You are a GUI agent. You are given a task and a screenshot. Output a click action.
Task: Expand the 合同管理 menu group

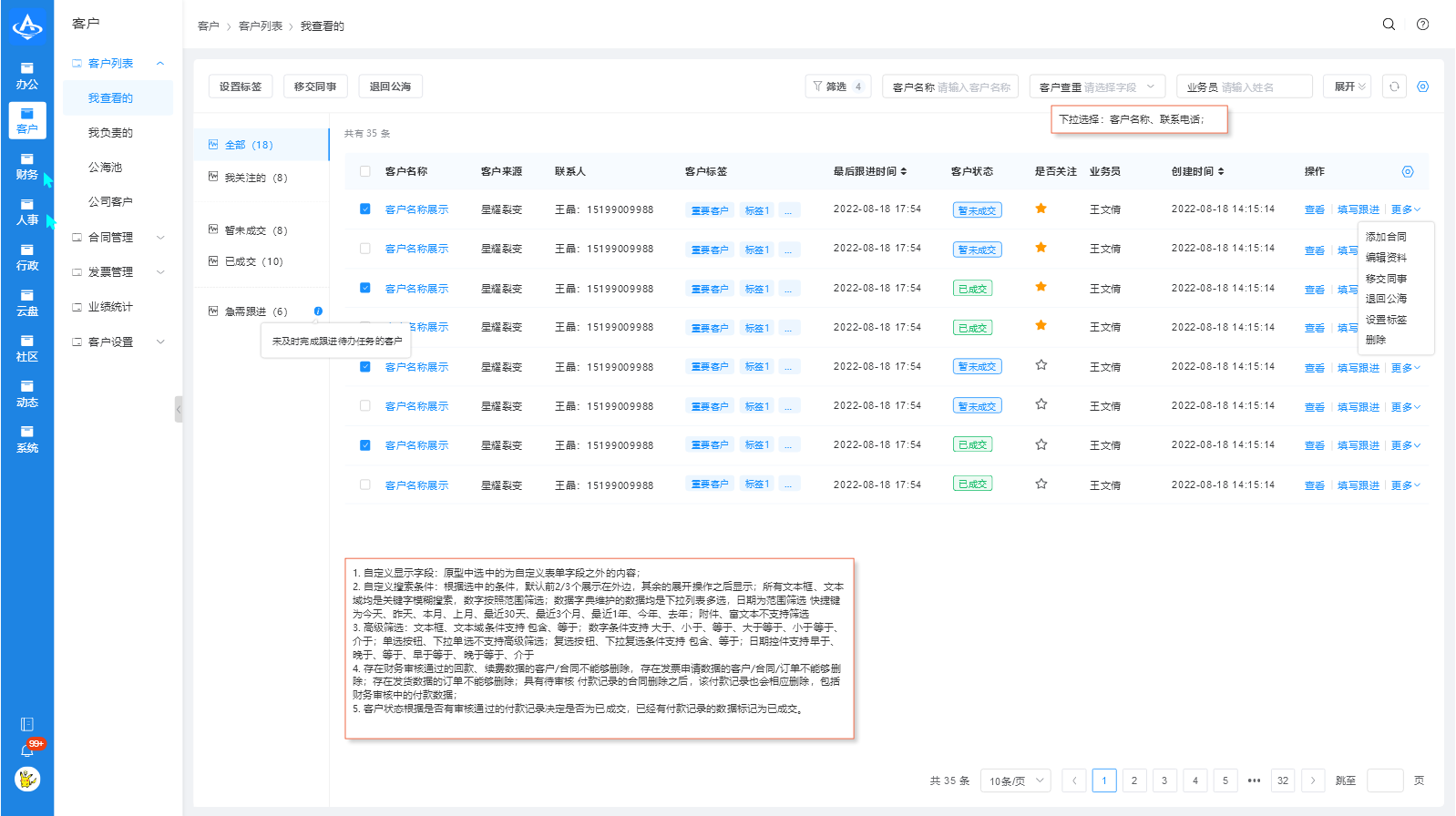(160, 238)
